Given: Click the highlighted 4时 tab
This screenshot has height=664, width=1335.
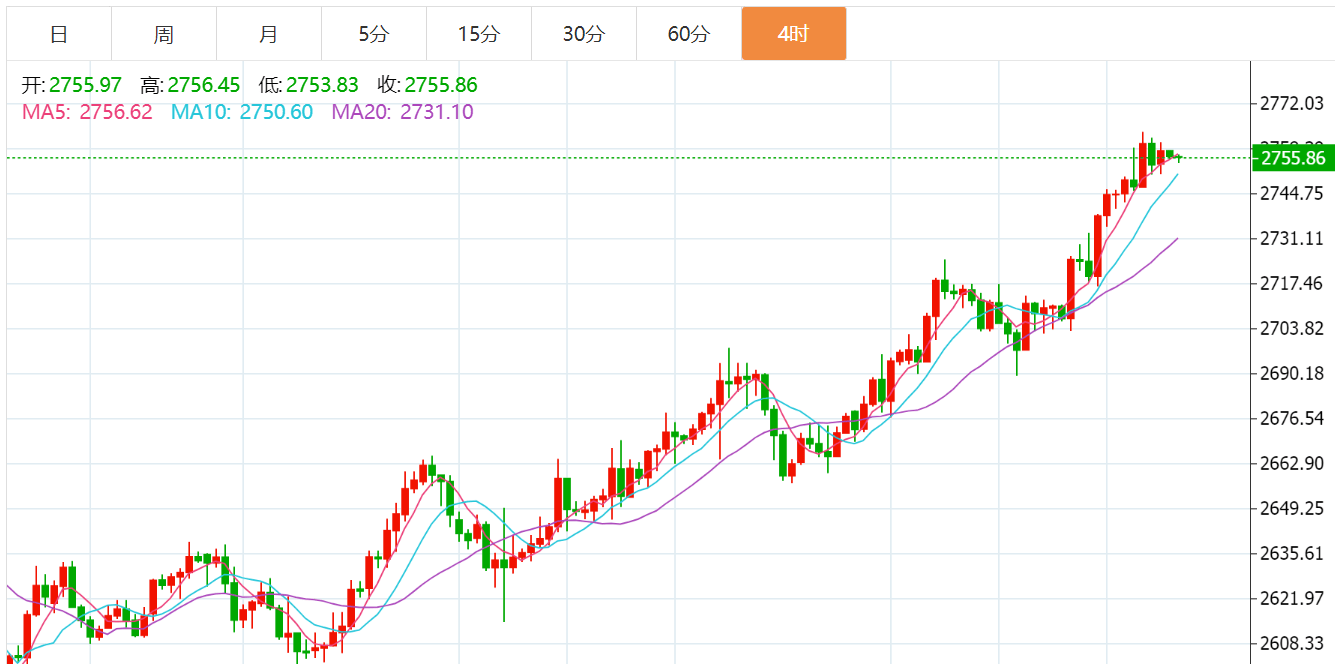Looking at the screenshot, I should (794, 34).
